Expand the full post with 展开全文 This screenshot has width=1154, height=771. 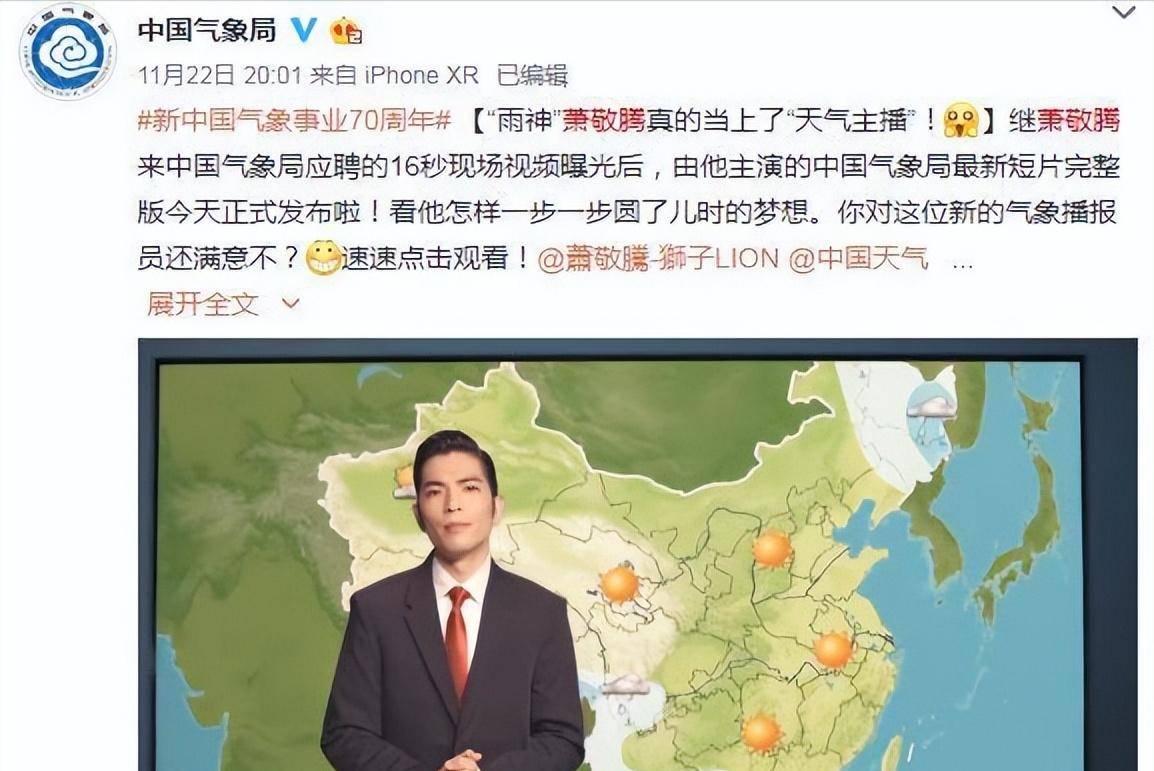pos(202,303)
